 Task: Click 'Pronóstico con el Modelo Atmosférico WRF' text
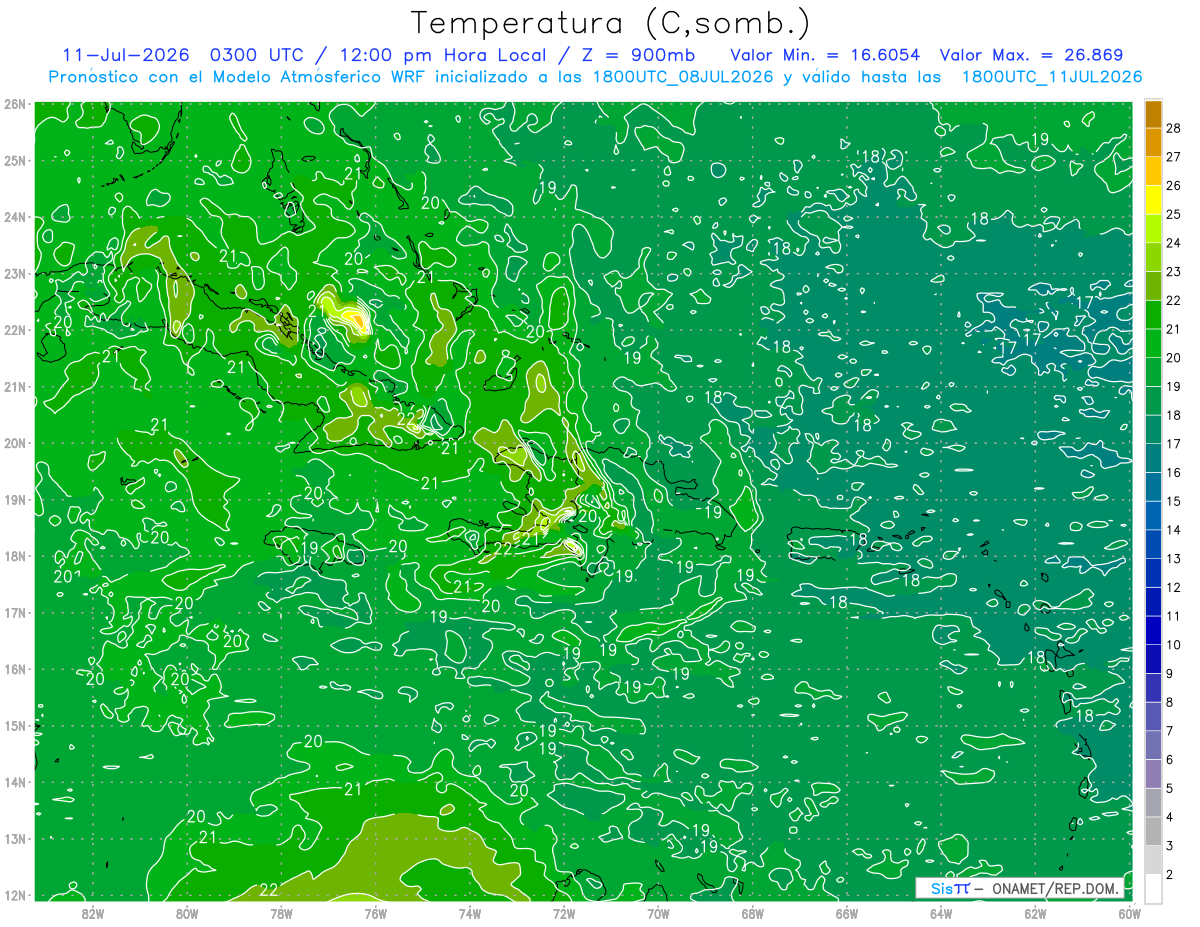pos(238,77)
